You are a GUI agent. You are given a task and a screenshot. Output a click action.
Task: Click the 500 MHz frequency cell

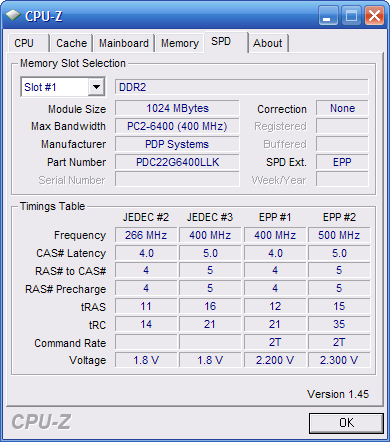339,235
